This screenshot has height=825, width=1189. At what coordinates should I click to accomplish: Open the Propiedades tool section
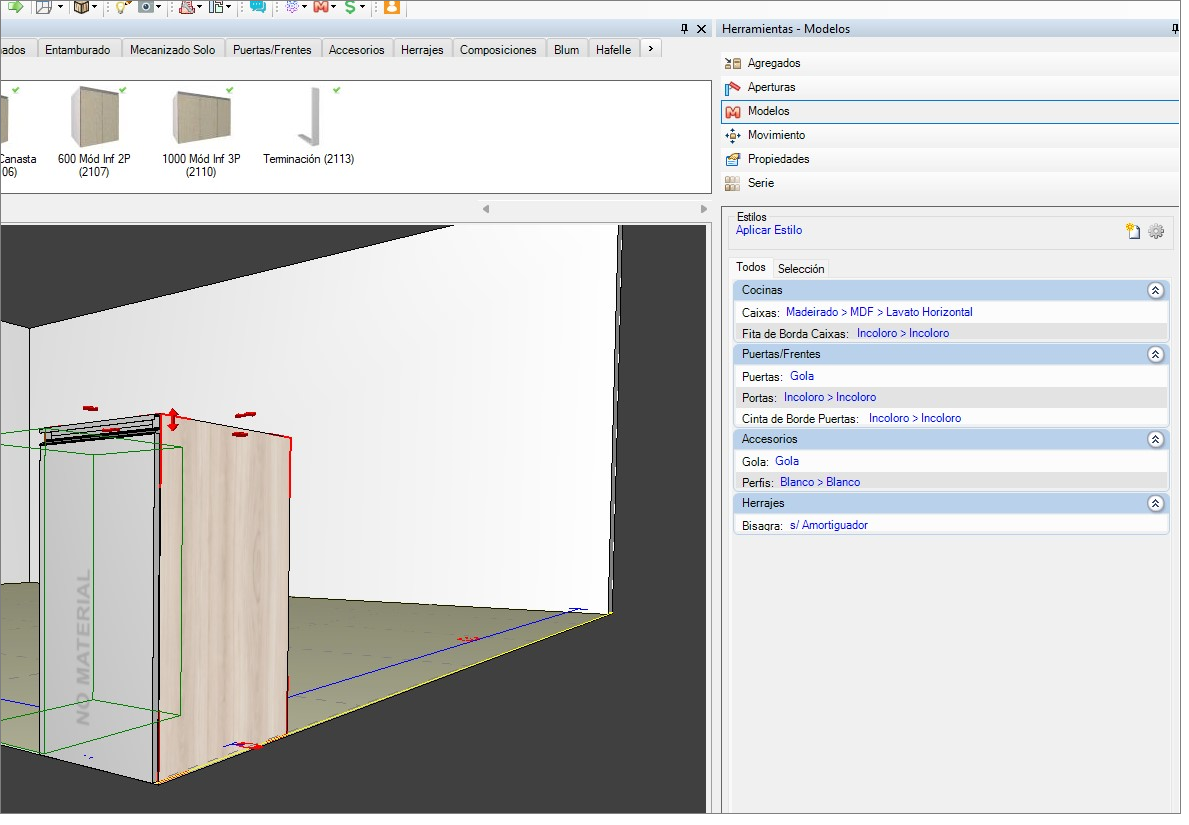point(951,159)
